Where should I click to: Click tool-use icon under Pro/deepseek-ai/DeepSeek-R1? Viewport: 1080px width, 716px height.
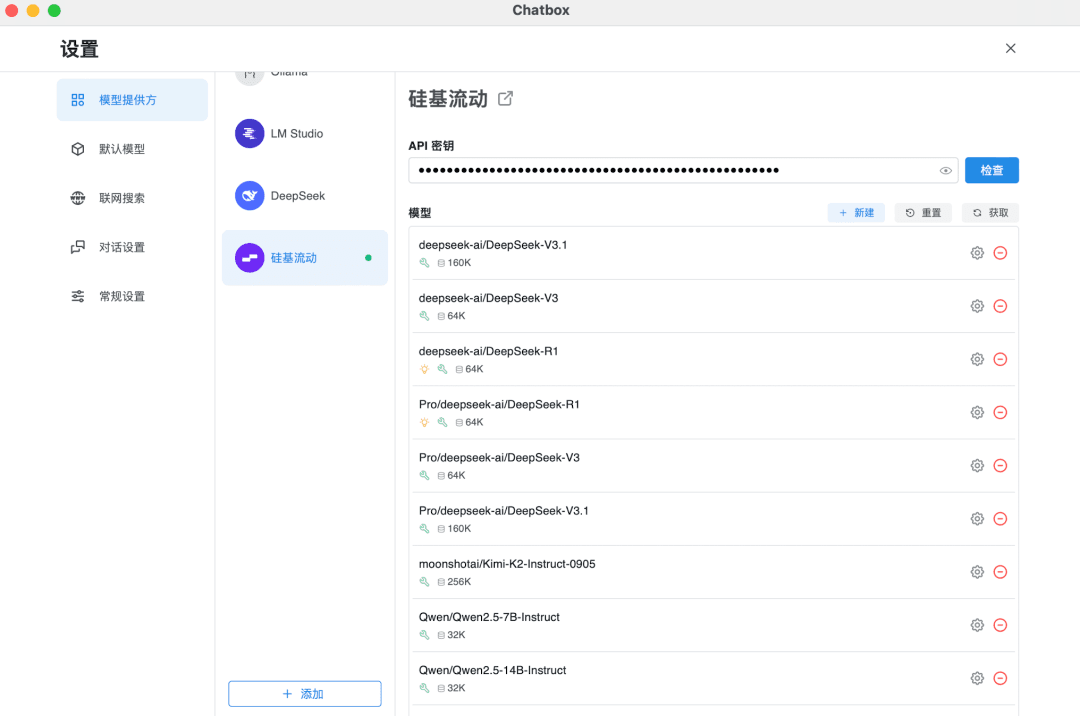442,422
